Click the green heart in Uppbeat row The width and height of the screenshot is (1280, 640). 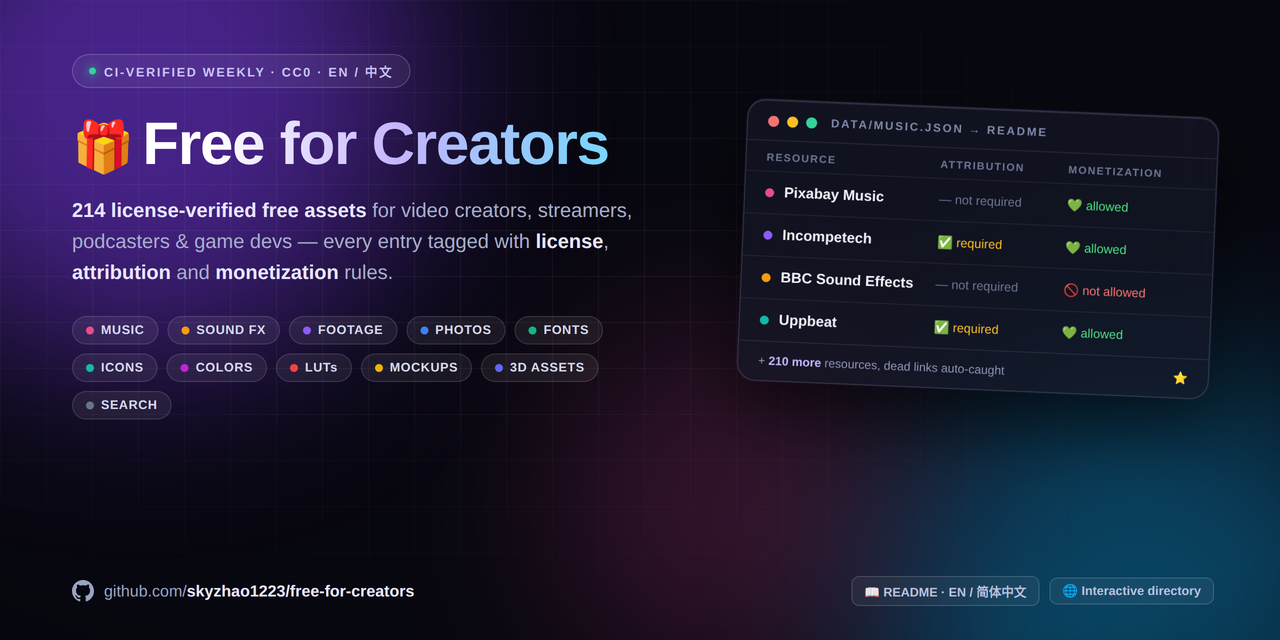point(1069,332)
